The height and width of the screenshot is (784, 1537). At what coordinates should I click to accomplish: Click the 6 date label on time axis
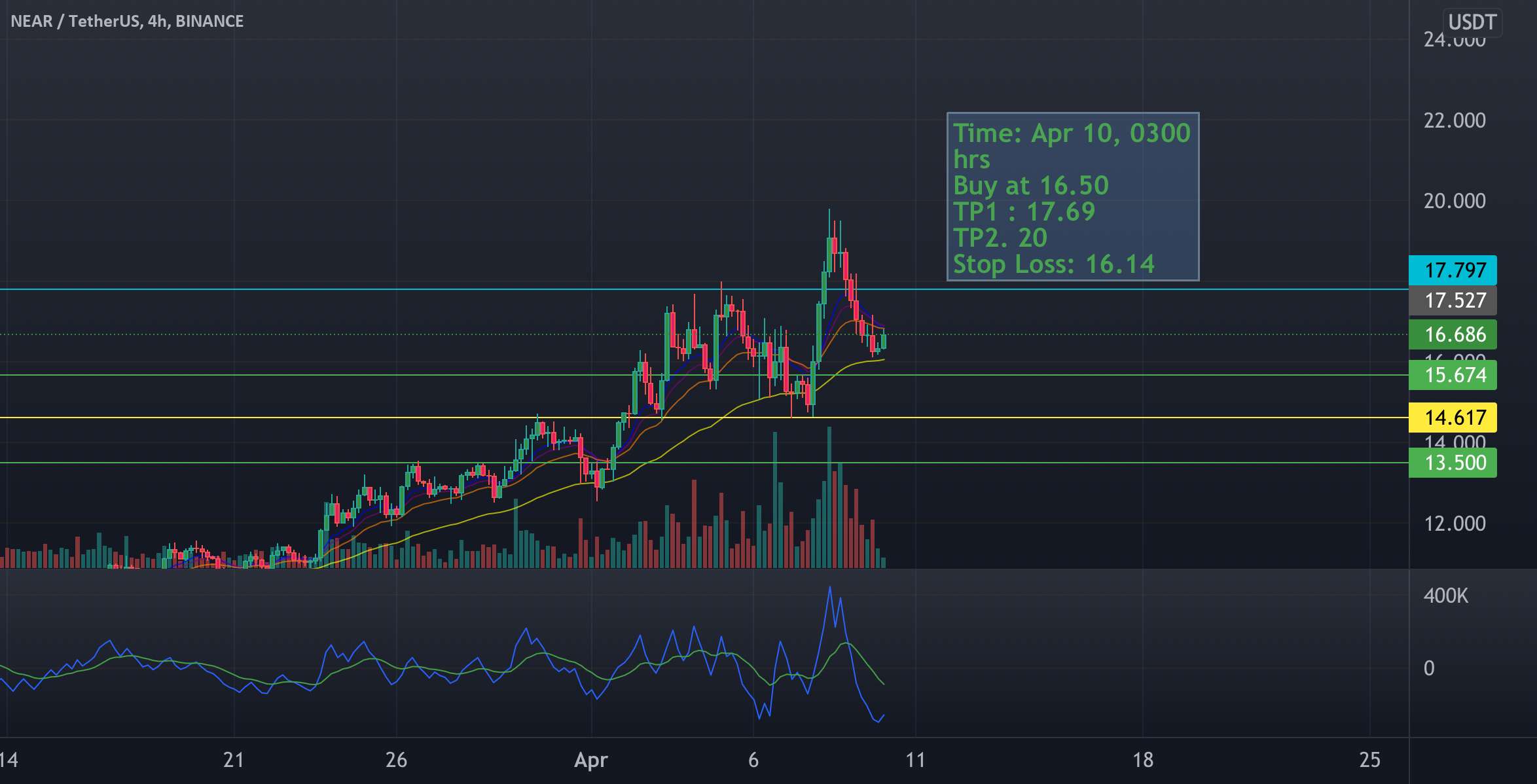(x=753, y=760)
